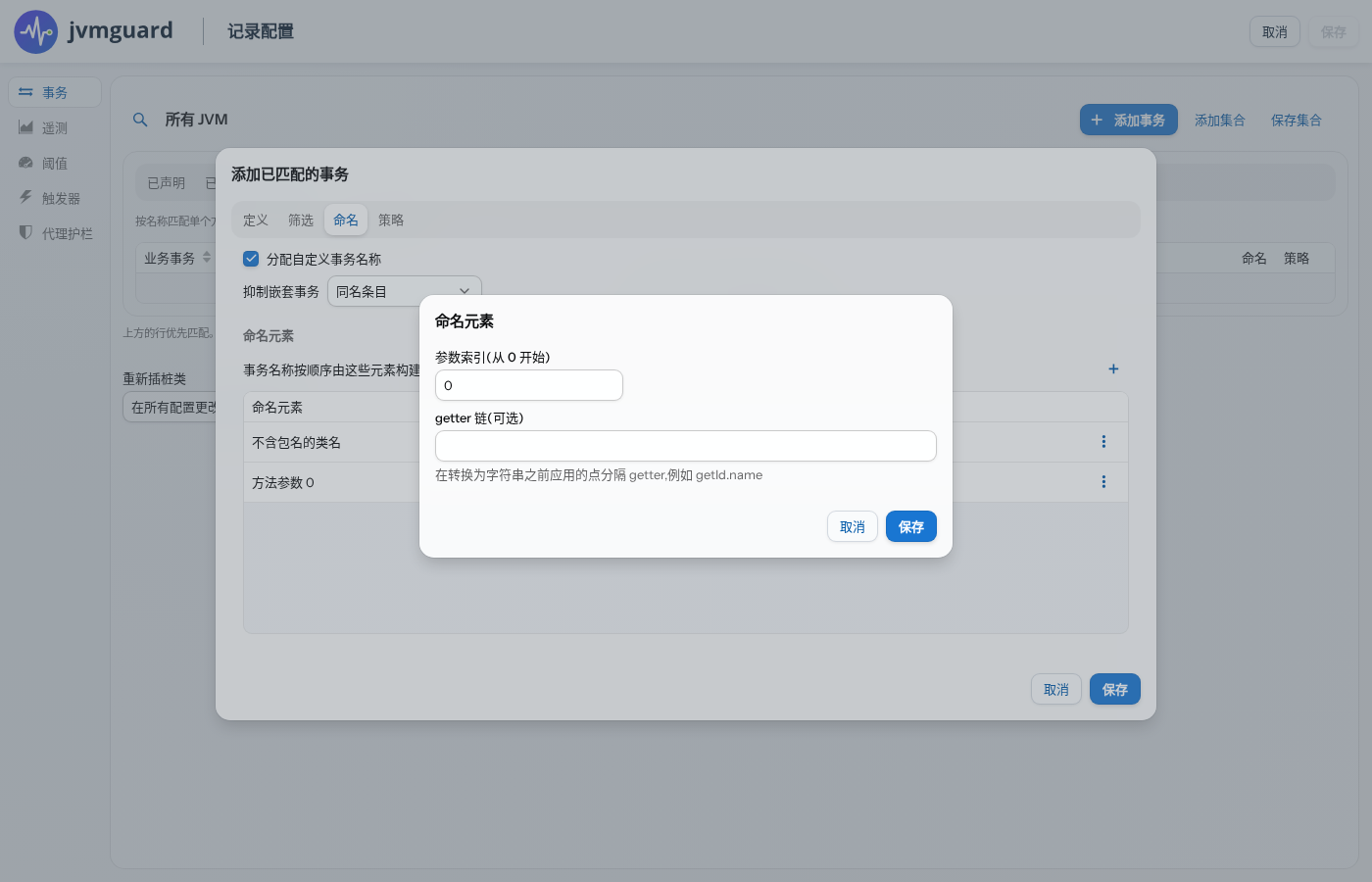
Task: Click the getter 链 input field
Action: click(686, 446)
